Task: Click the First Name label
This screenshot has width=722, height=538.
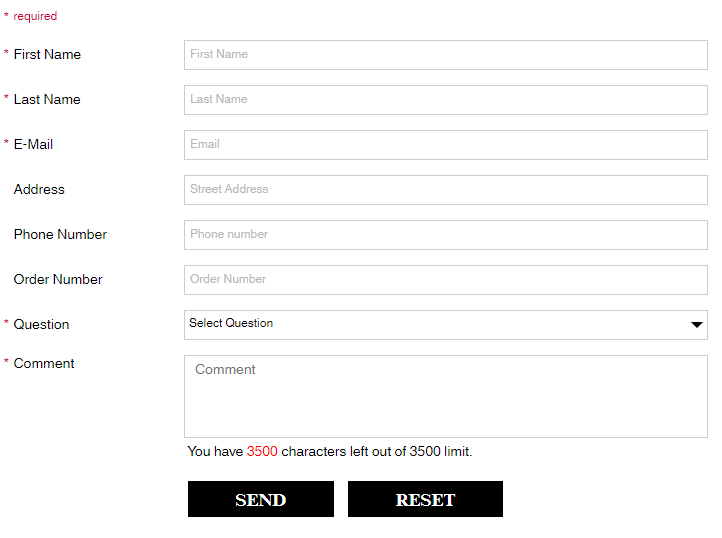Action: pyautogui.click(x=47, y=54)
